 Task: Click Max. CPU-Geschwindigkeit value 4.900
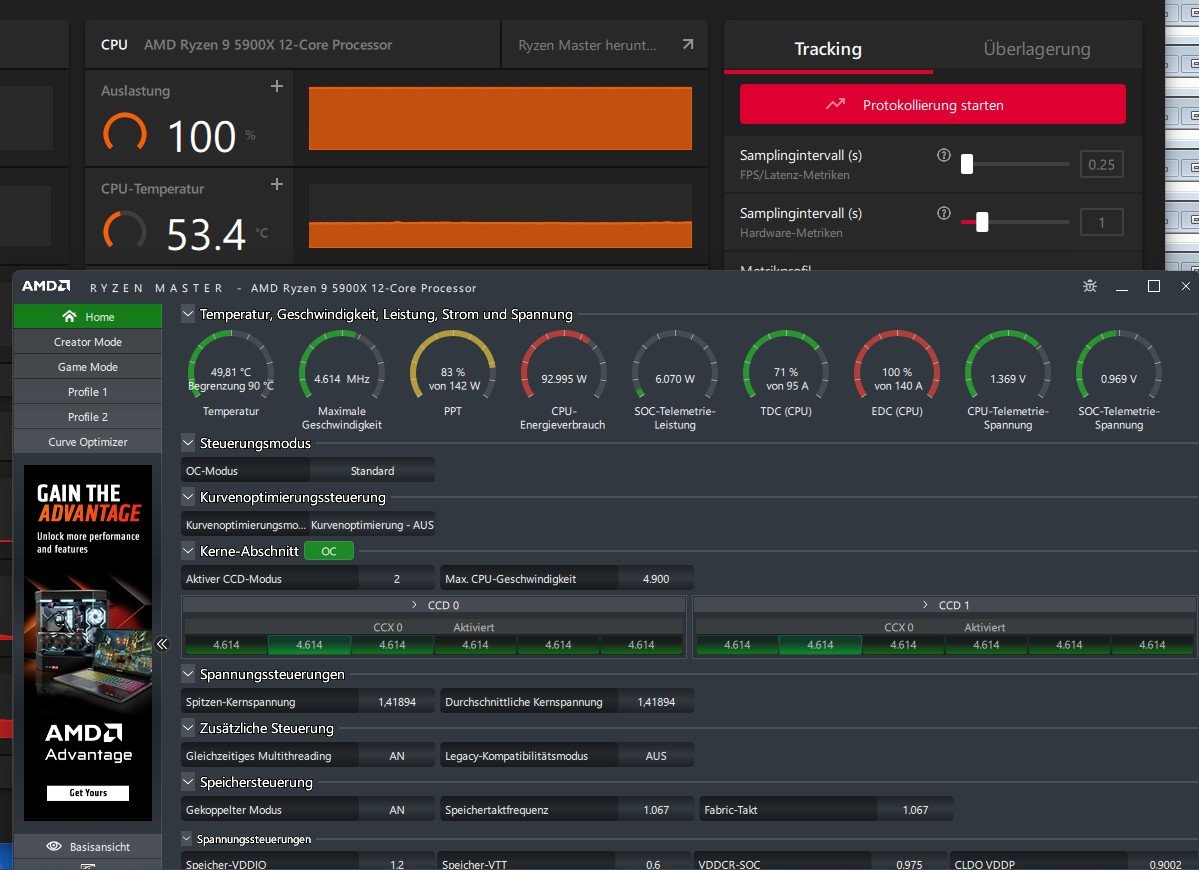[x=656, y=579]
